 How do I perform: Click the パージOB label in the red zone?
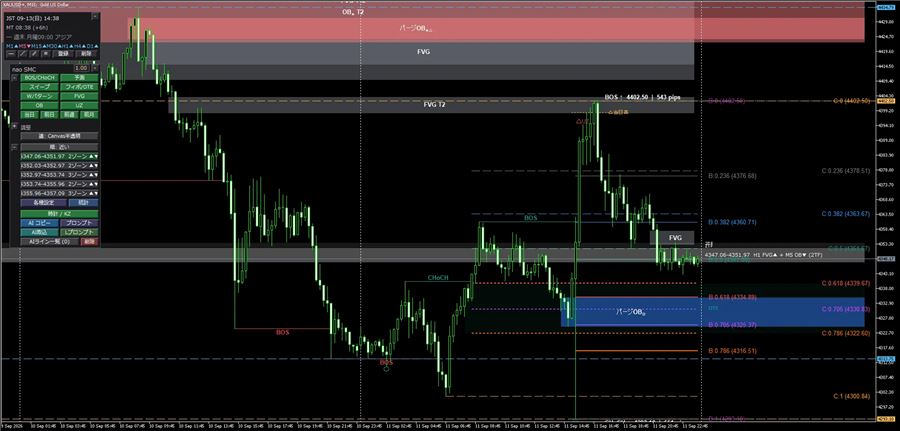416,28
